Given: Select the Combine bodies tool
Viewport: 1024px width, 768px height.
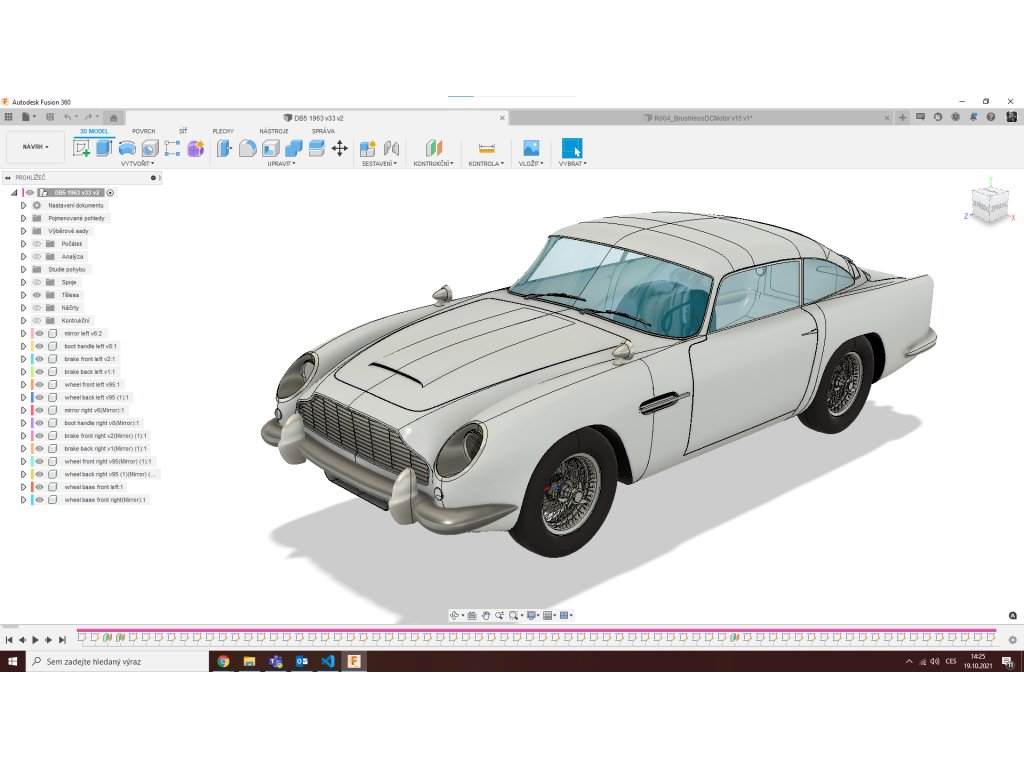Looking at the screenshot, I should tap(293, 148).
